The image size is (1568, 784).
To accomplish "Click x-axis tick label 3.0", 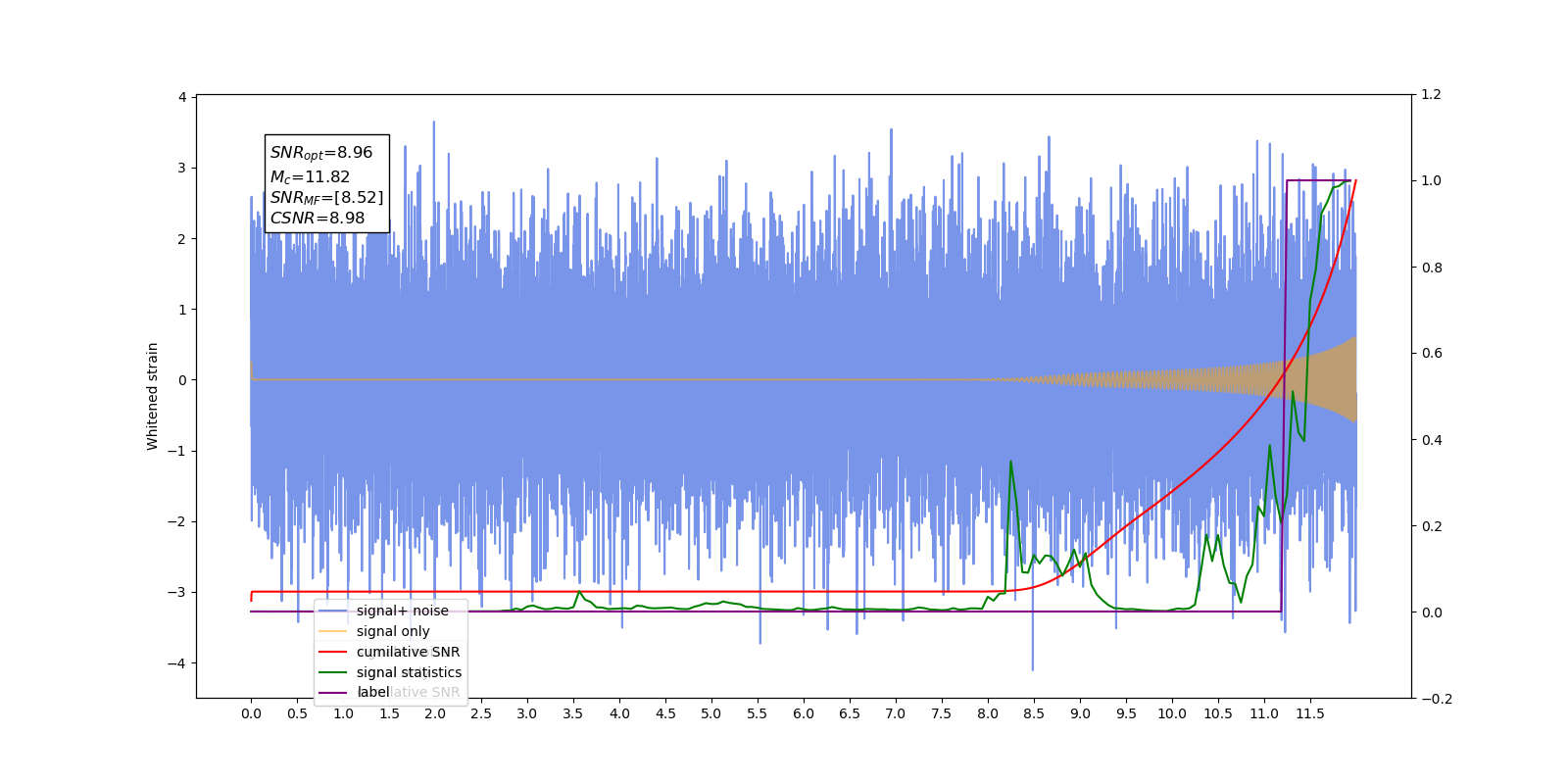I will 527,713.
